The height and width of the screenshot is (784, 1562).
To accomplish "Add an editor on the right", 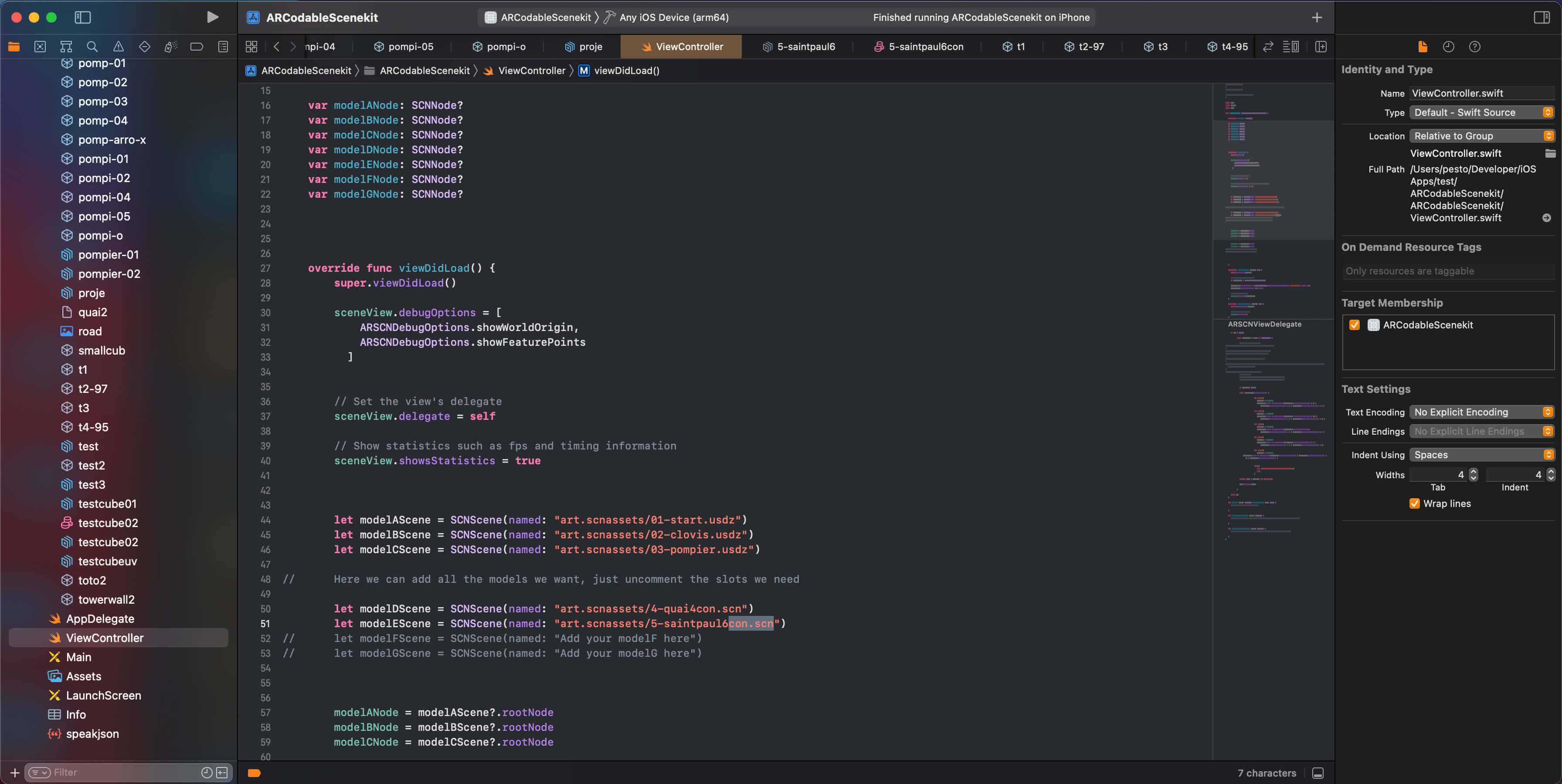I will tap(1321, 47).
